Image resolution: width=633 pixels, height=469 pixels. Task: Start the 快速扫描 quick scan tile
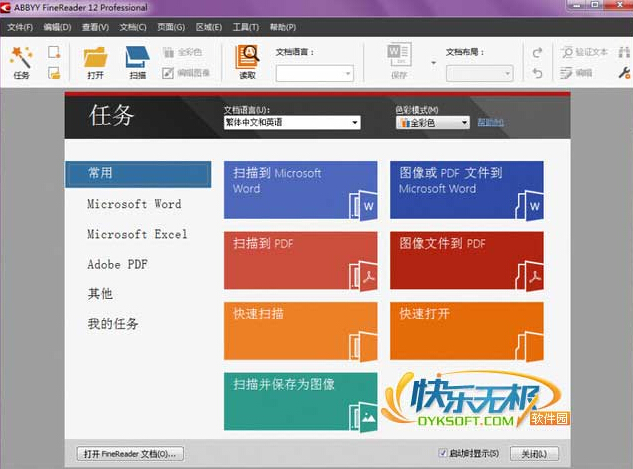(x=300, y=330)
